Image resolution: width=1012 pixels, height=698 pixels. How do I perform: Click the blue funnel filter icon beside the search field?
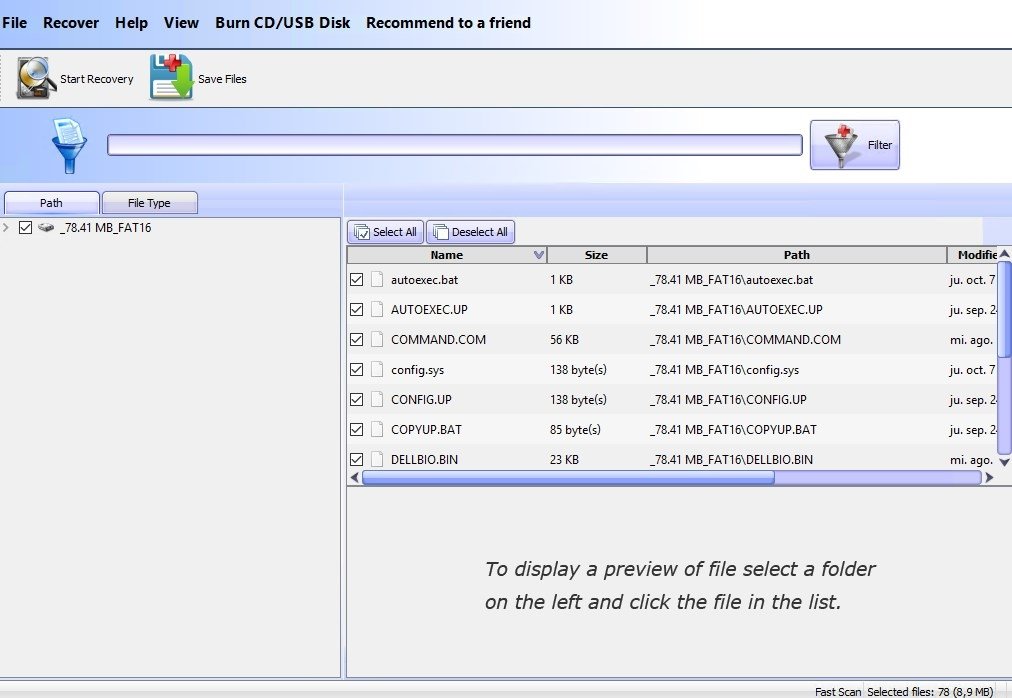pyautogui.click(x=69, y=145)
